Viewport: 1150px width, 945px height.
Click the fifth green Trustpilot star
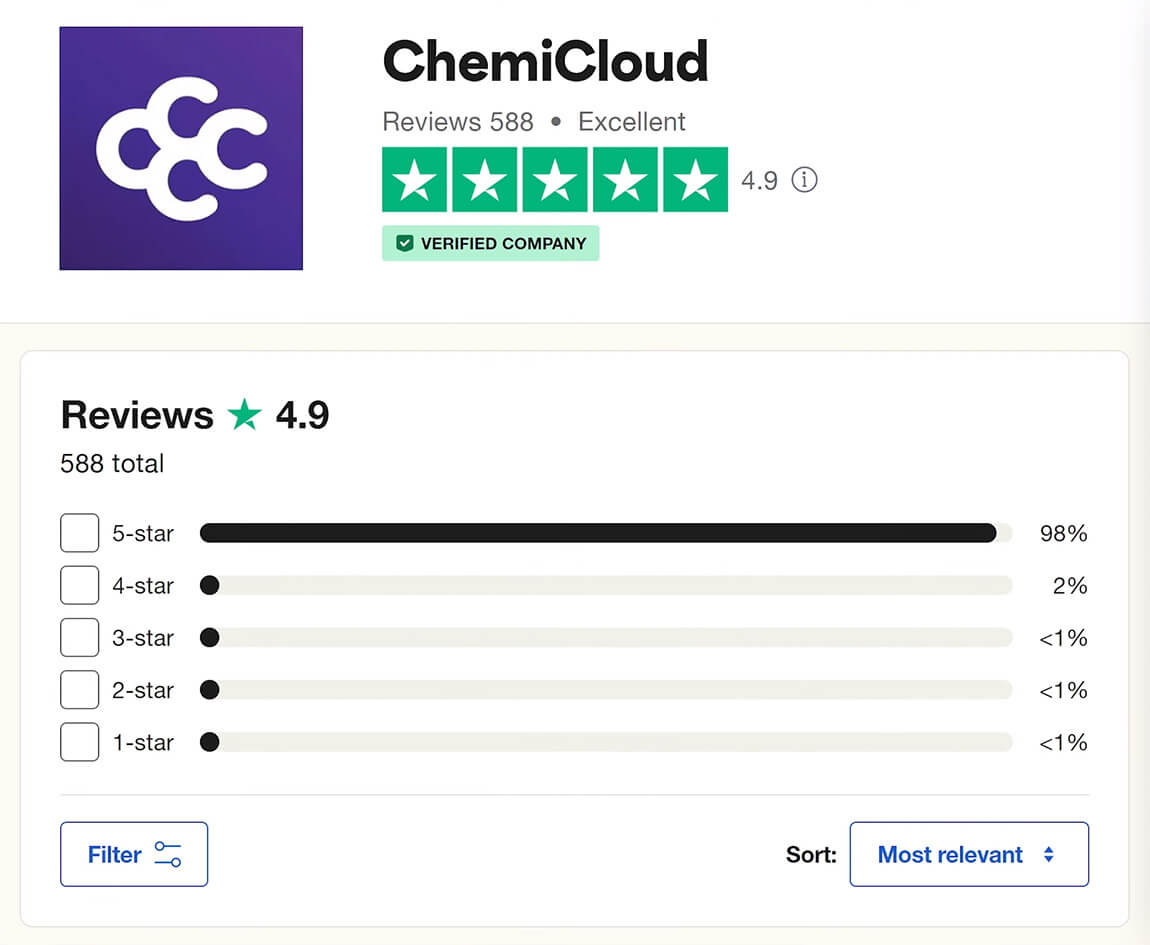pyautogui.click(x=695, y=180)
